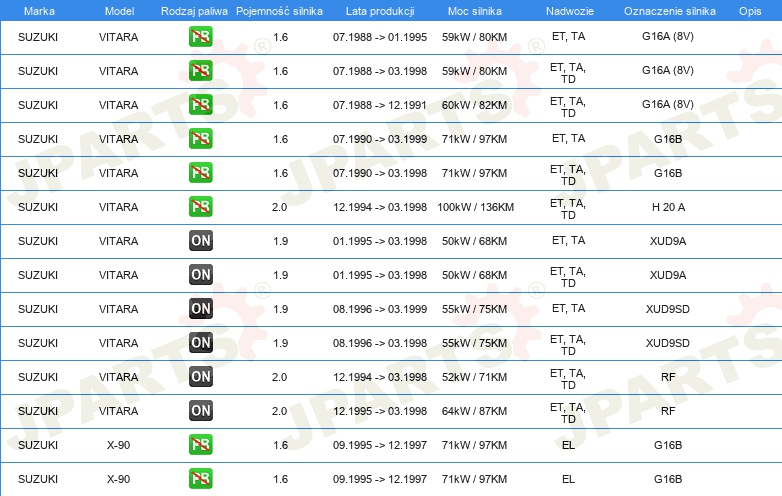This screenshot has height=496, width=782.
Task: Select the date cell 07.1990 -> 03.1998
Action: [x=380, y=173]
